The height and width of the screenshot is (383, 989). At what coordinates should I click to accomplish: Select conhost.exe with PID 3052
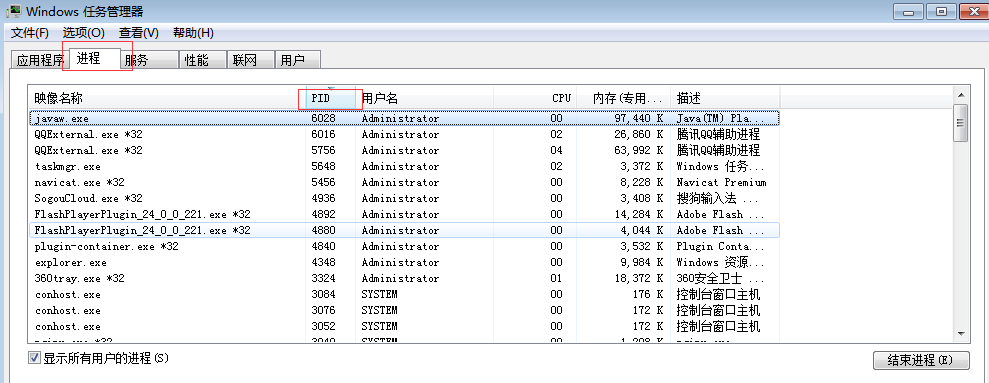click(x=404, y=327)
